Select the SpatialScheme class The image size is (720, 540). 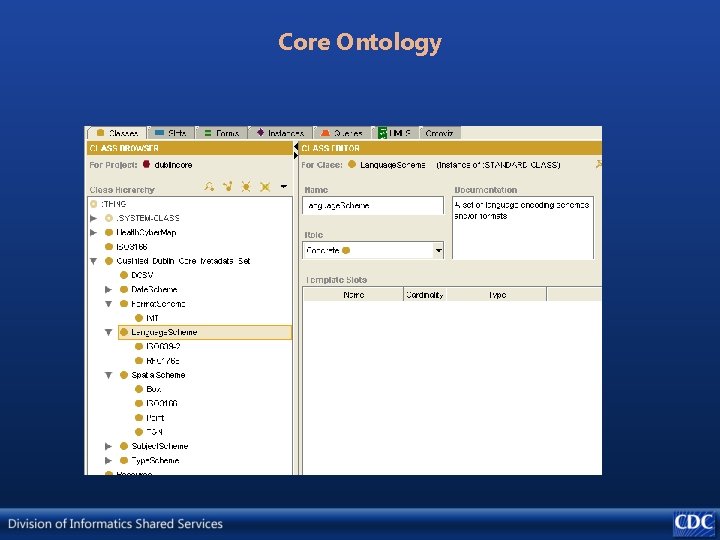point(153,375)
